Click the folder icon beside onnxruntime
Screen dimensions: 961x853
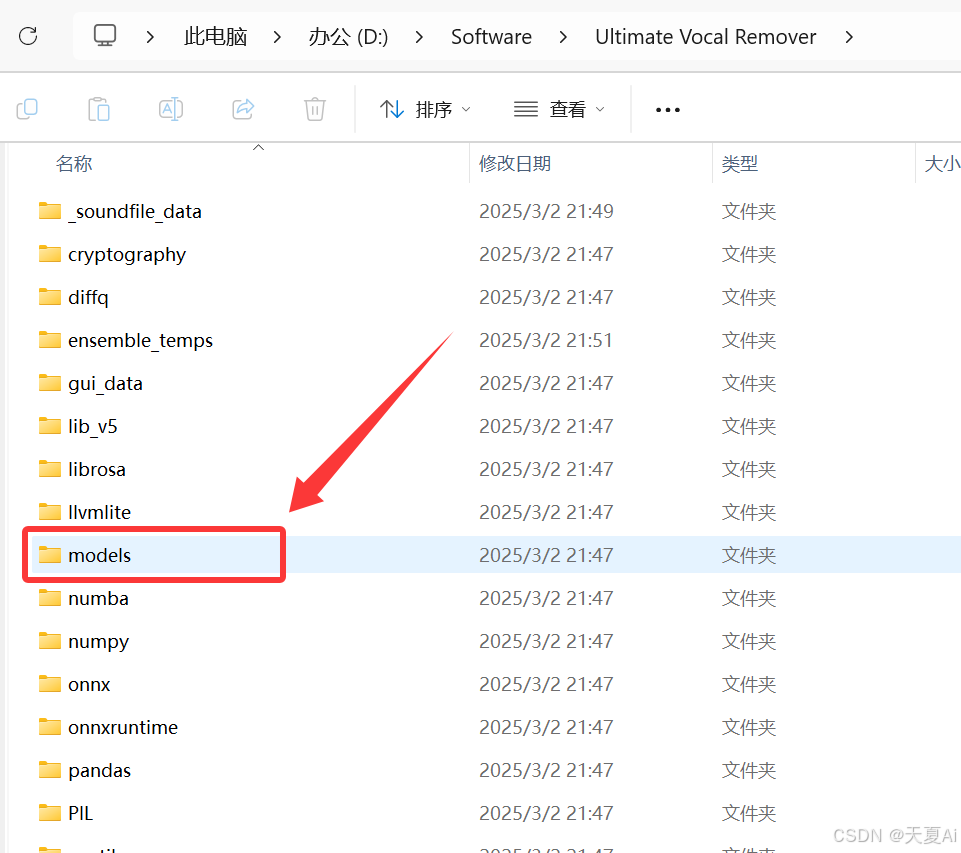point(50,727)
